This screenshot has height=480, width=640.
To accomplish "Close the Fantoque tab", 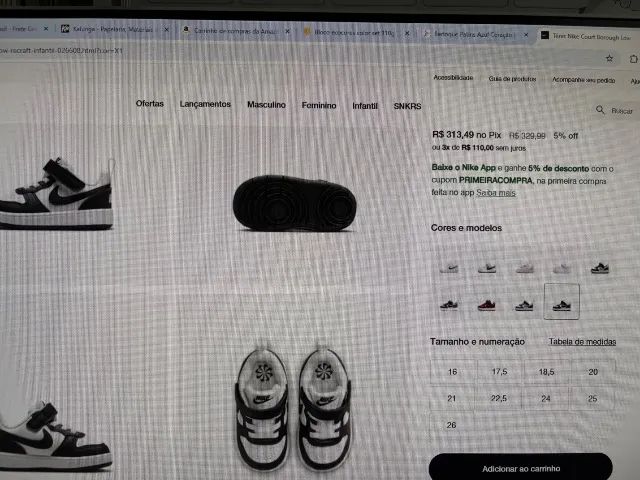I will coord(526,35).
